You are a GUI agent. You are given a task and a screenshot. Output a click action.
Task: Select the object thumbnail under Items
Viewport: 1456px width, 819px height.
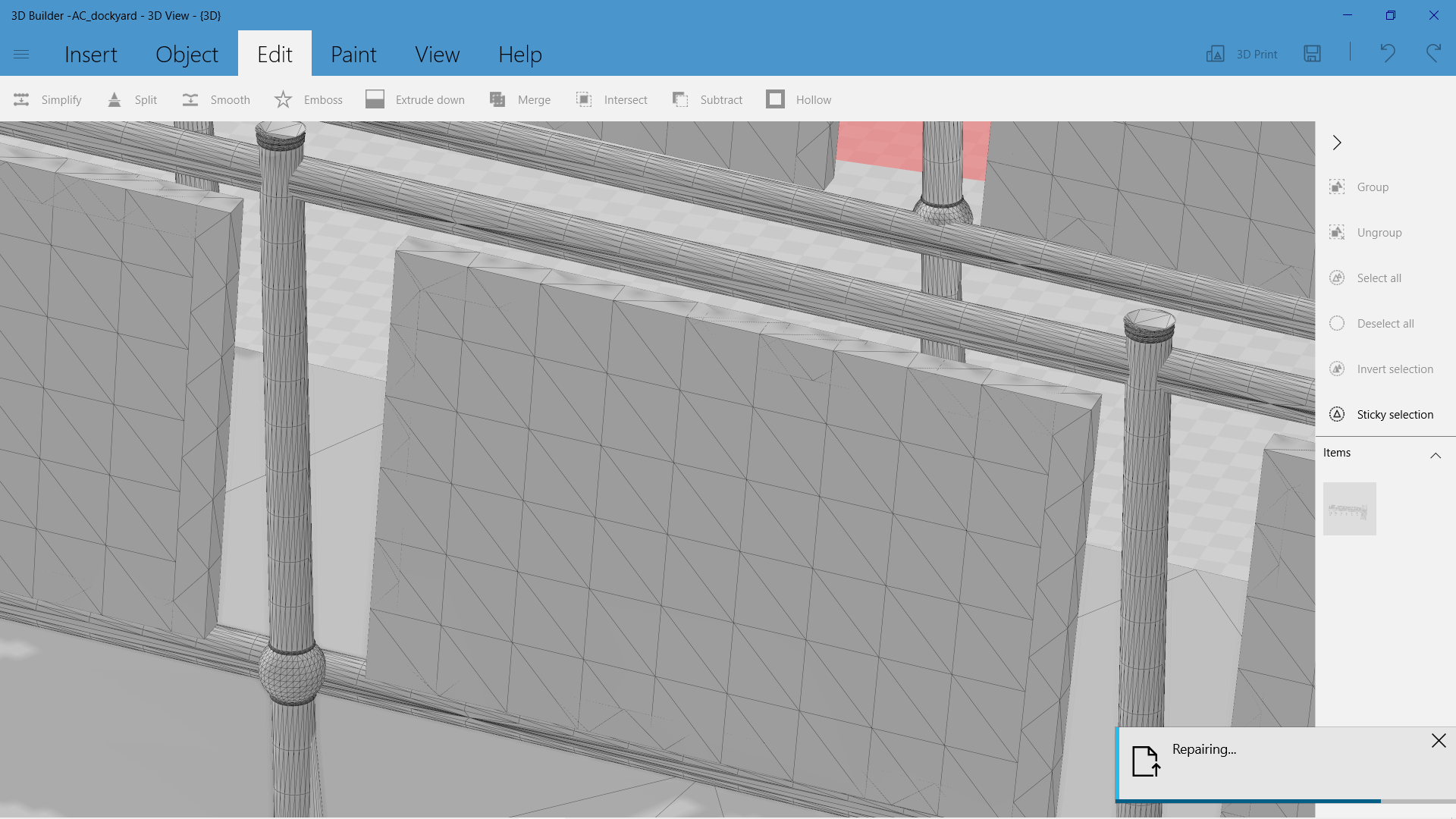[1350, 508]
